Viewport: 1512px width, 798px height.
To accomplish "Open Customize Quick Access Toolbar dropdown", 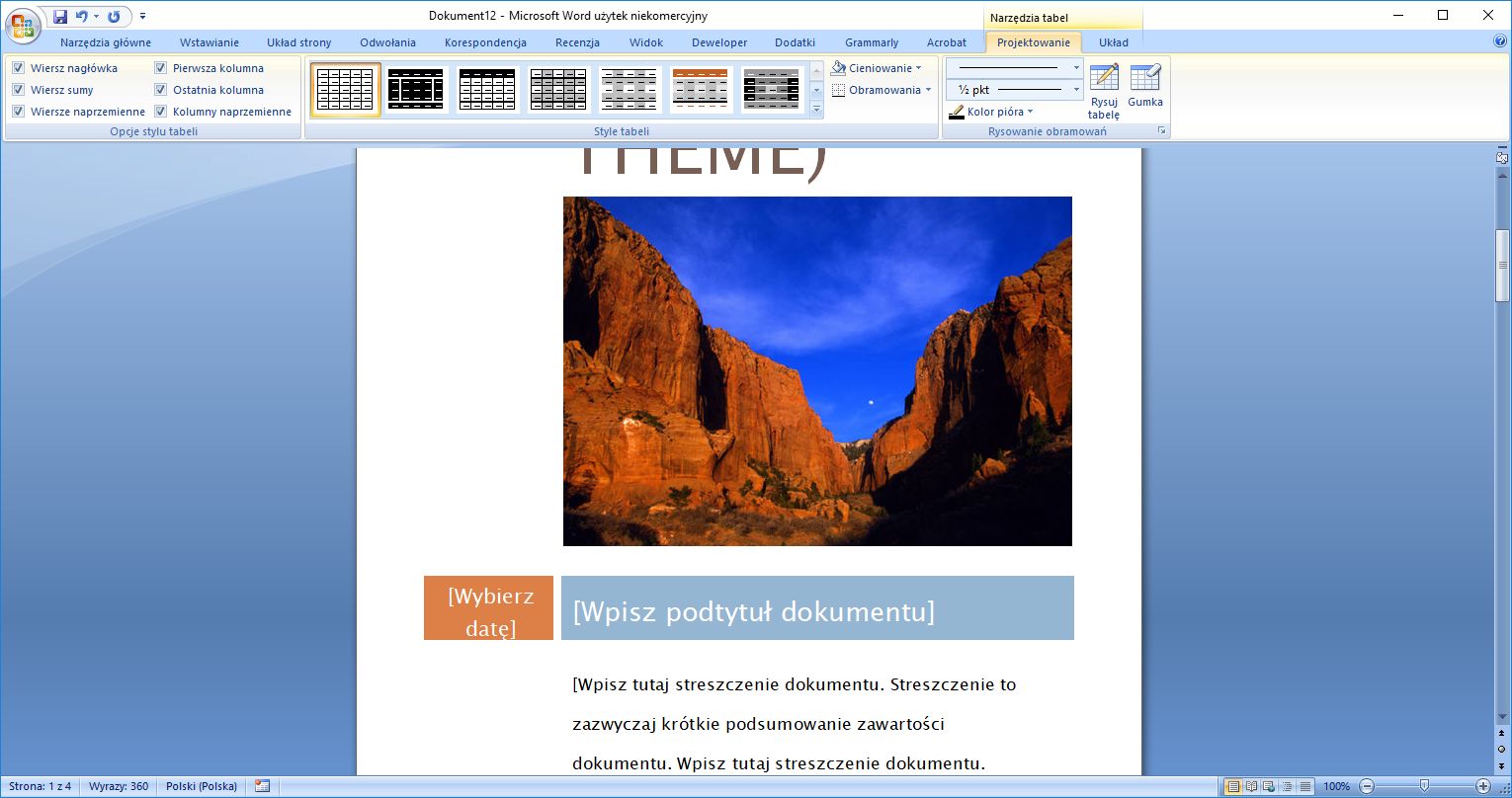I will click(143, 17).
